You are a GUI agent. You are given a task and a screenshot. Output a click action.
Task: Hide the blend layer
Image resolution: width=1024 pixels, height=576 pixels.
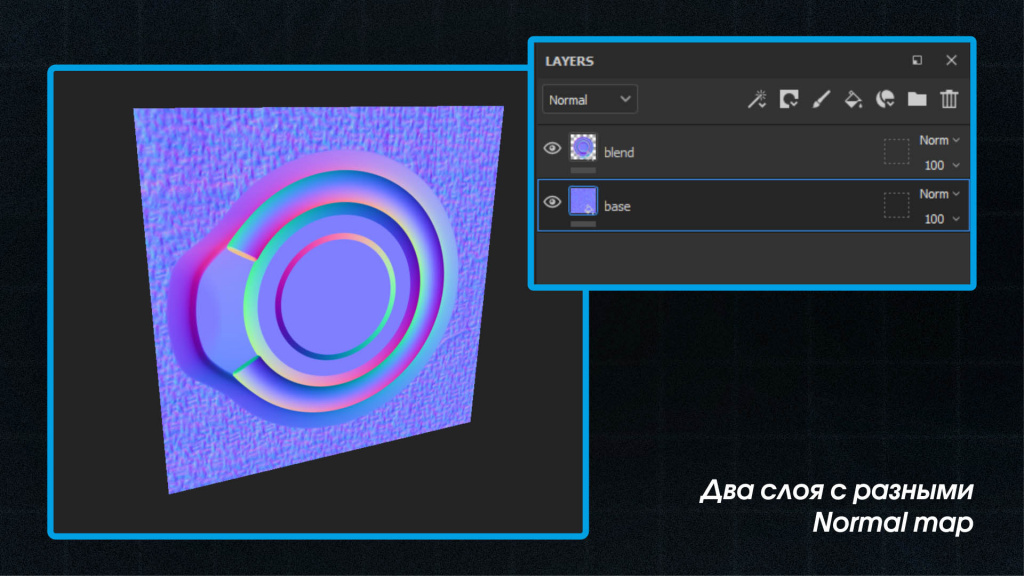552,148
